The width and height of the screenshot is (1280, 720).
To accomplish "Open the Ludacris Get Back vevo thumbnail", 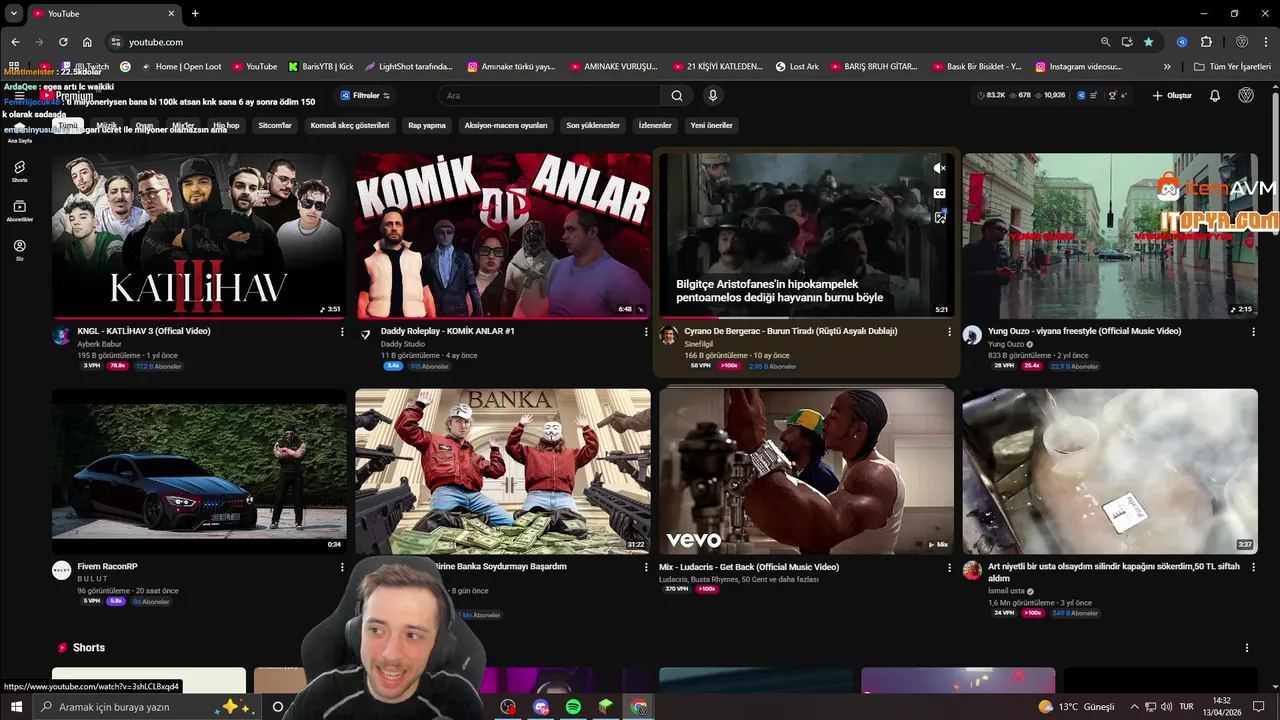I will coord(806,471).
